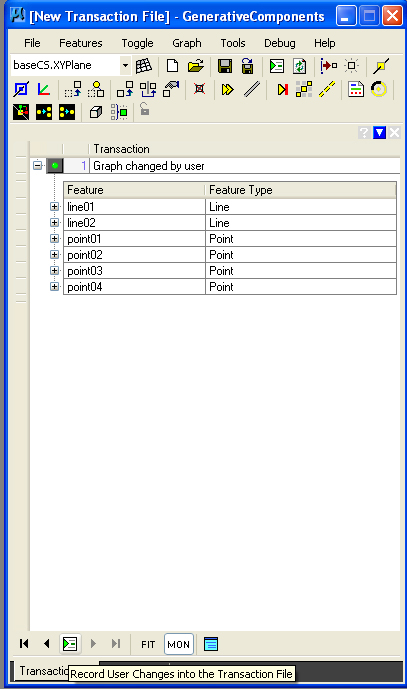Expand the line01 feature row
This screenshot has height=689, width=407.
54,207
